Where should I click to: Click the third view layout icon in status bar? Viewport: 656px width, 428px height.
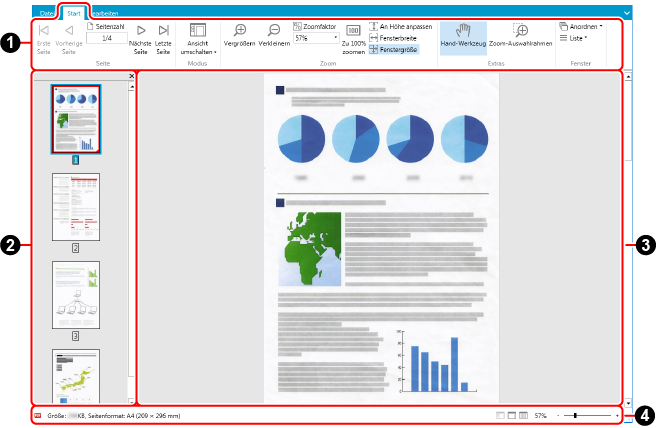pos(524,414)
